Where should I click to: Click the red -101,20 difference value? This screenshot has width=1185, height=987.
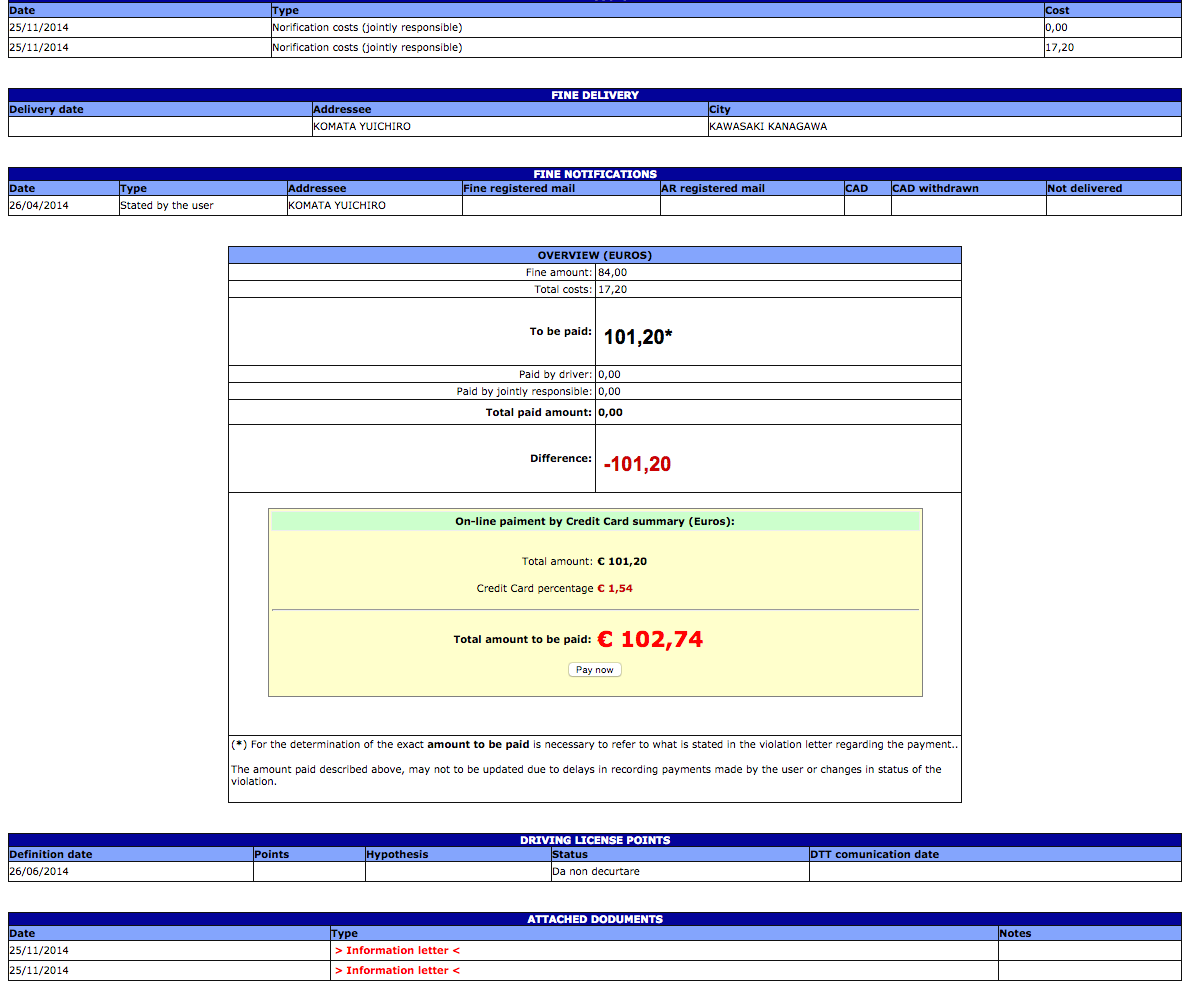coord(637,464)
